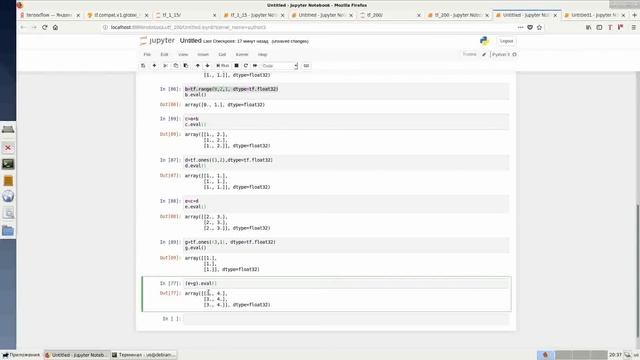Screen dimensions: 640x360
Task: Open the command palette keyboard icon
Action: point(306,66)
